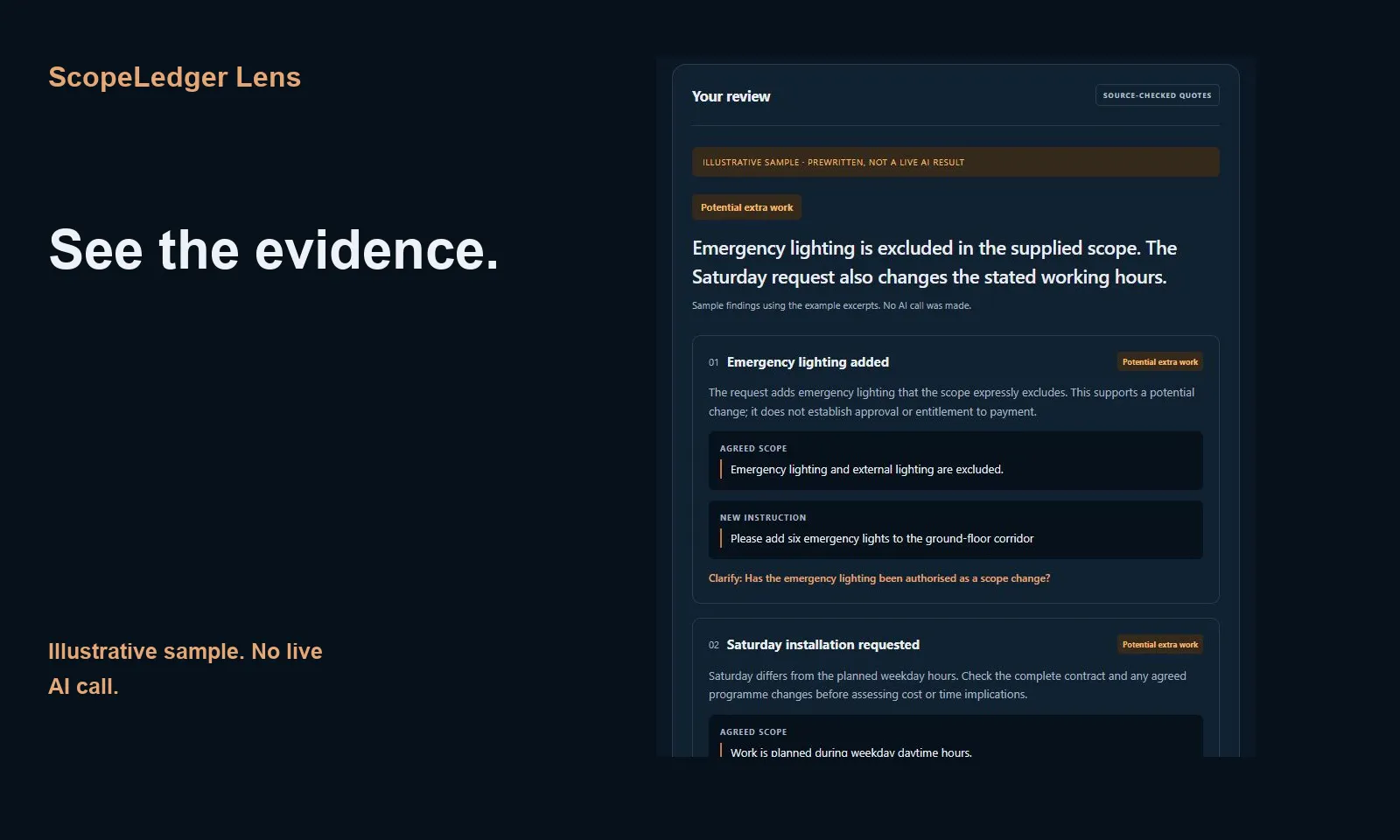Open finding 01 Emergency lighting added
This screenshot has width=1400, height=840.
click(x=808, y=362)
